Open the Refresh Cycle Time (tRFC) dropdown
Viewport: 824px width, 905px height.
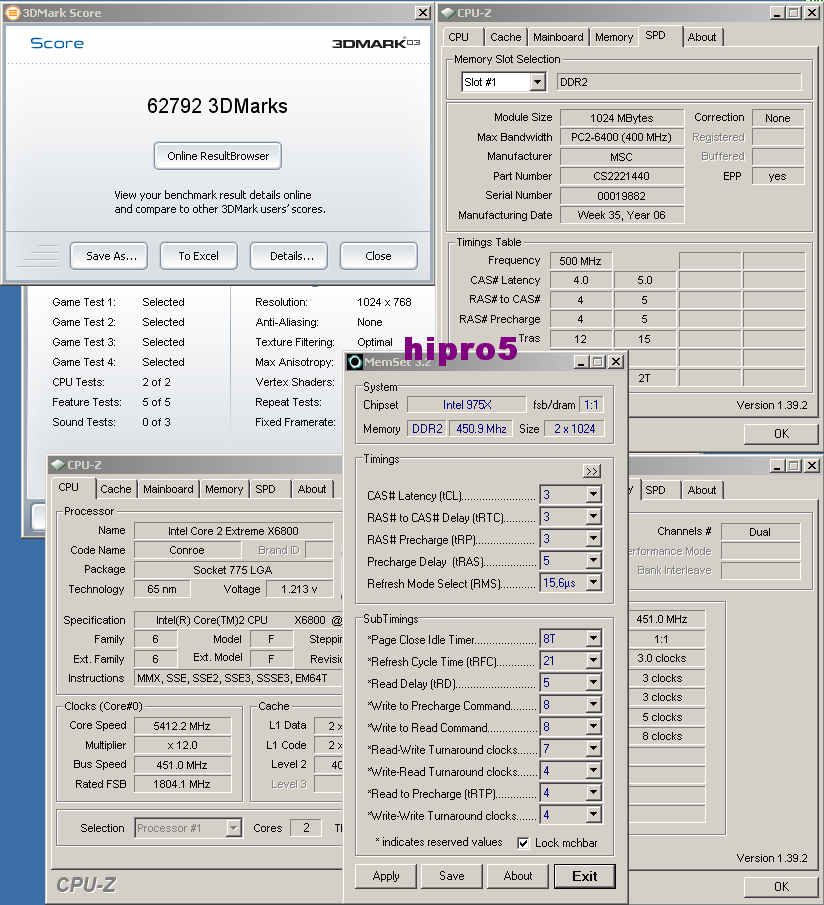(593, 660)
